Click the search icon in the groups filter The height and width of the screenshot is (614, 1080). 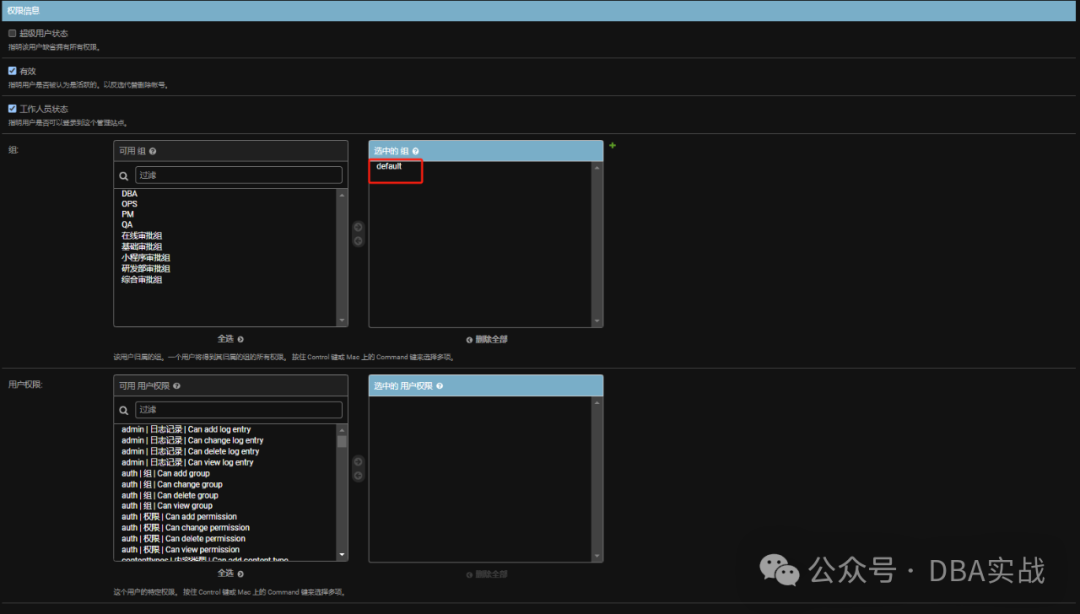(x=124, y=176)
